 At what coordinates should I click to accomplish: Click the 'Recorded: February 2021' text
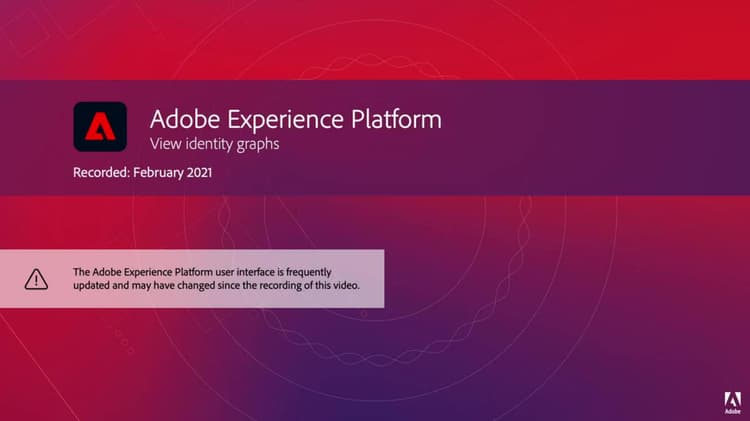[143, 172]
